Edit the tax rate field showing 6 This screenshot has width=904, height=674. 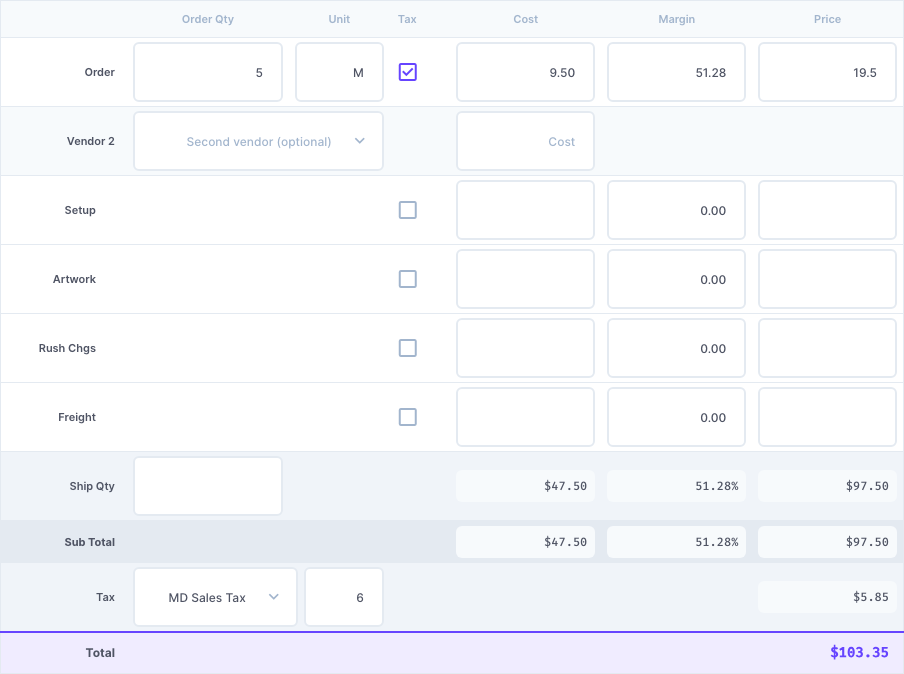point(344,597)
